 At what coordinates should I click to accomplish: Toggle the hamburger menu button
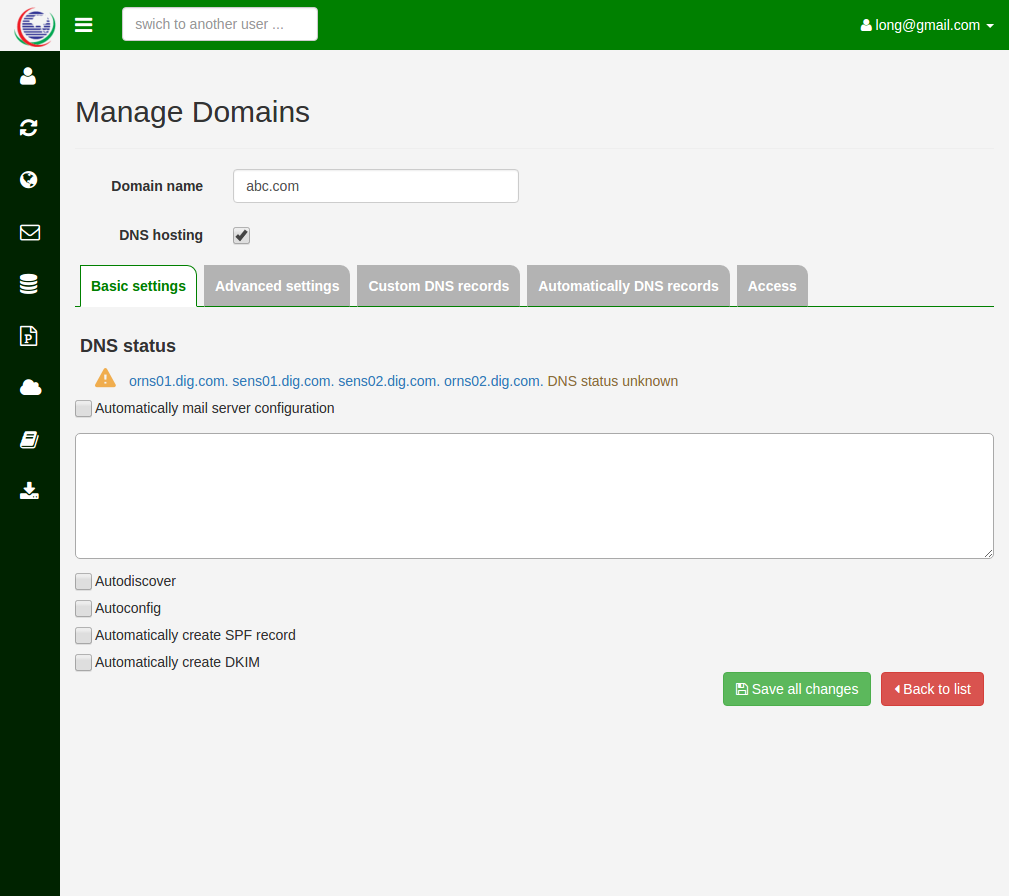(x=84, y=25)
